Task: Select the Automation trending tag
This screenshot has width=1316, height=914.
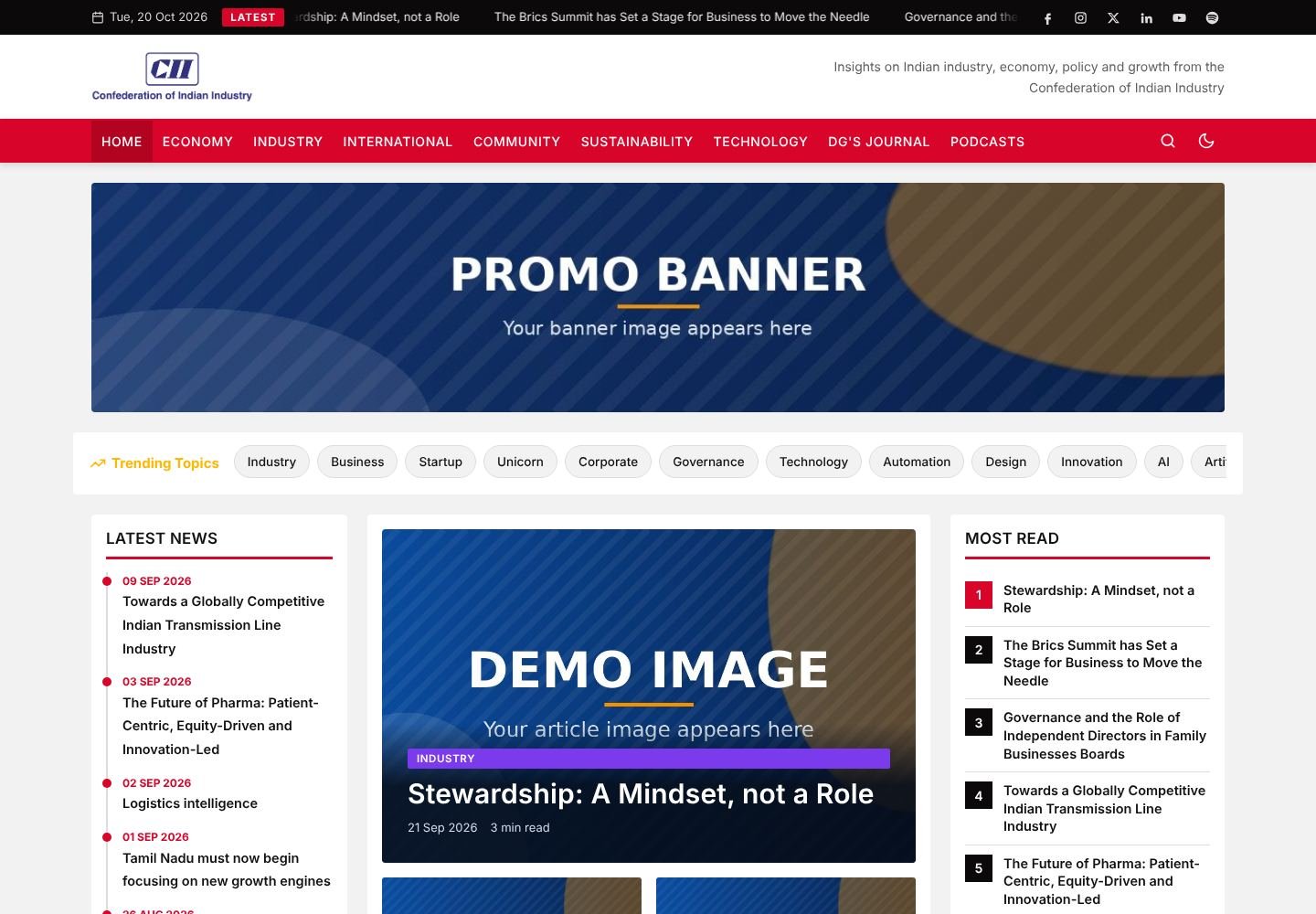Action: [x=917, y=462]
